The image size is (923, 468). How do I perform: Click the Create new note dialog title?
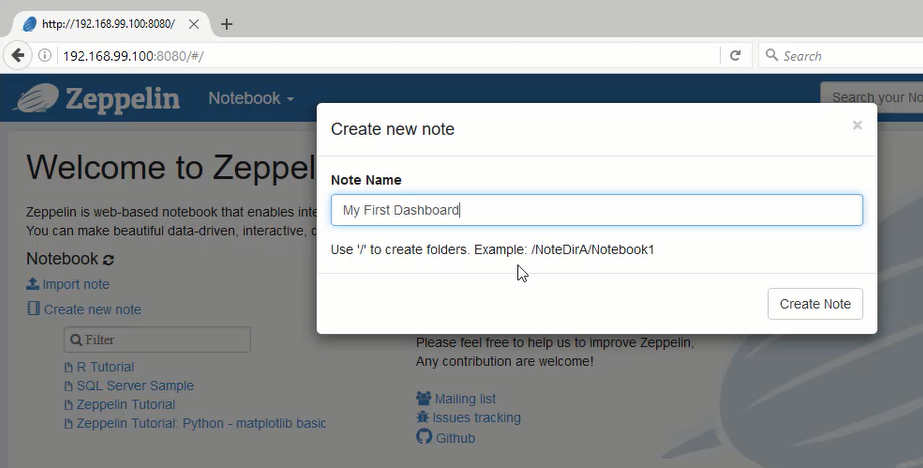coord(393,129)
